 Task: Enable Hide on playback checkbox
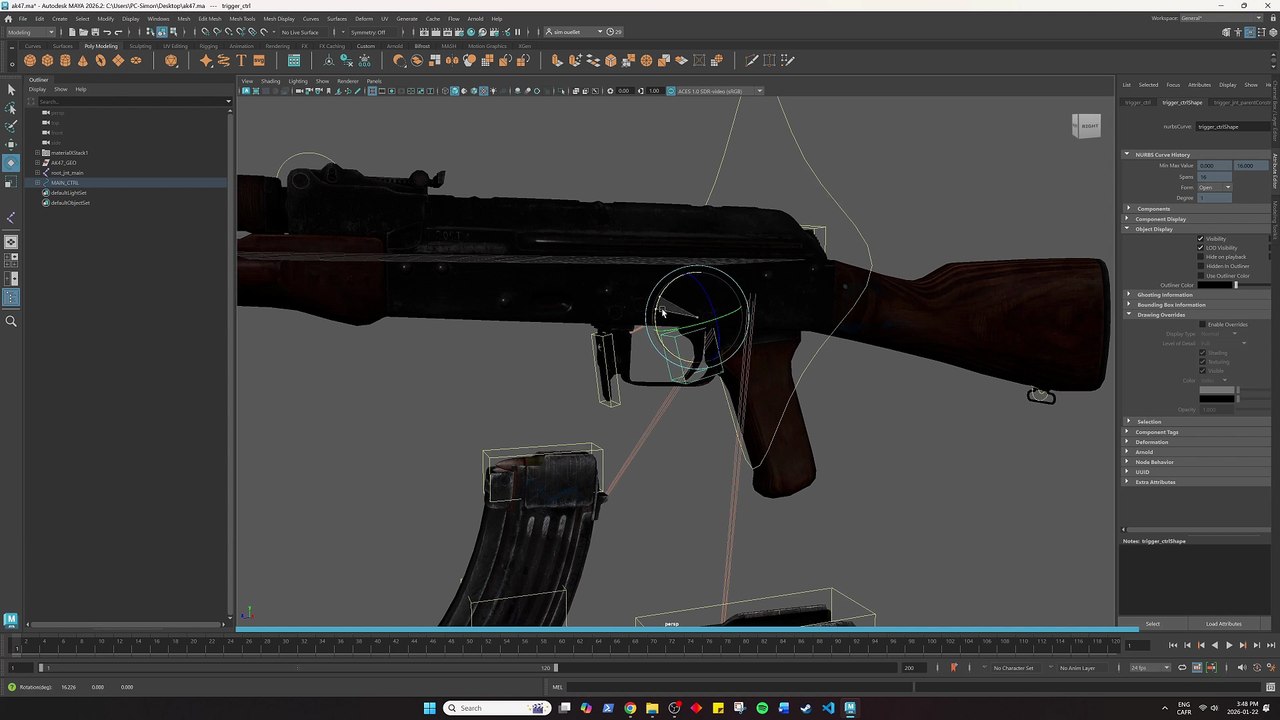pos(1201,257)
